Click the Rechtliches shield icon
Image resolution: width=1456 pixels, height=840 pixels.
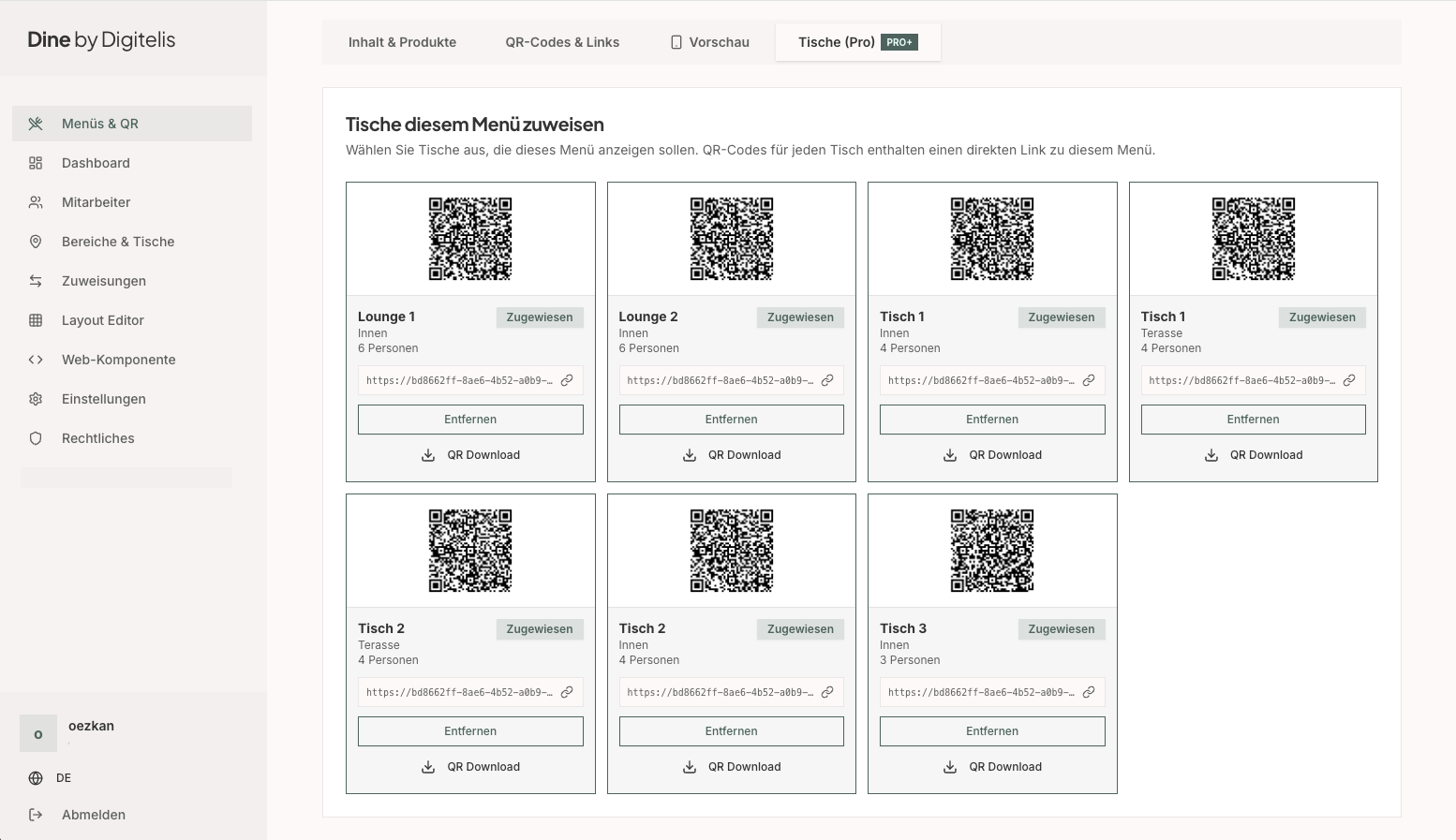(36, 438)
